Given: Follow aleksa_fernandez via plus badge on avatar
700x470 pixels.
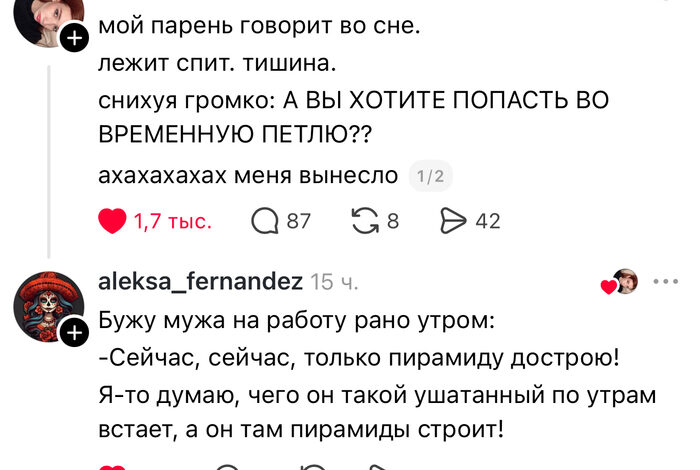Looking at the screenshot, I should pos(75,333).
